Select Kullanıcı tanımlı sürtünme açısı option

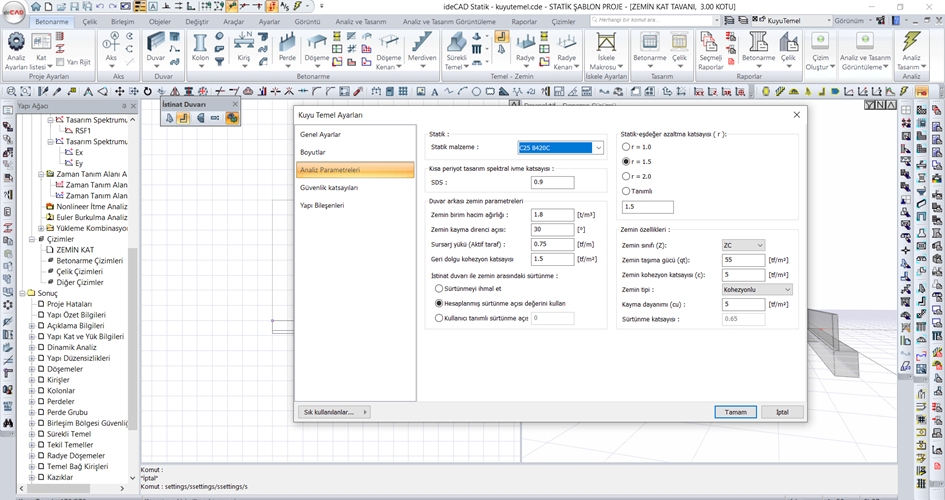(439, 318)
